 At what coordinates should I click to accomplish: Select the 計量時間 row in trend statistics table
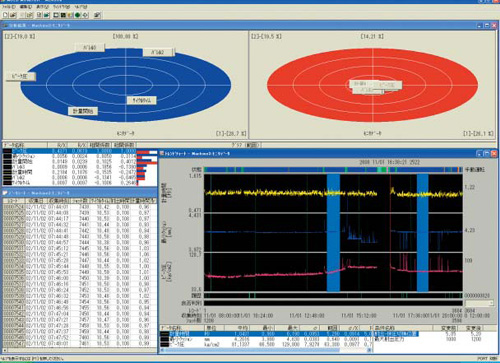coord(266,333)
